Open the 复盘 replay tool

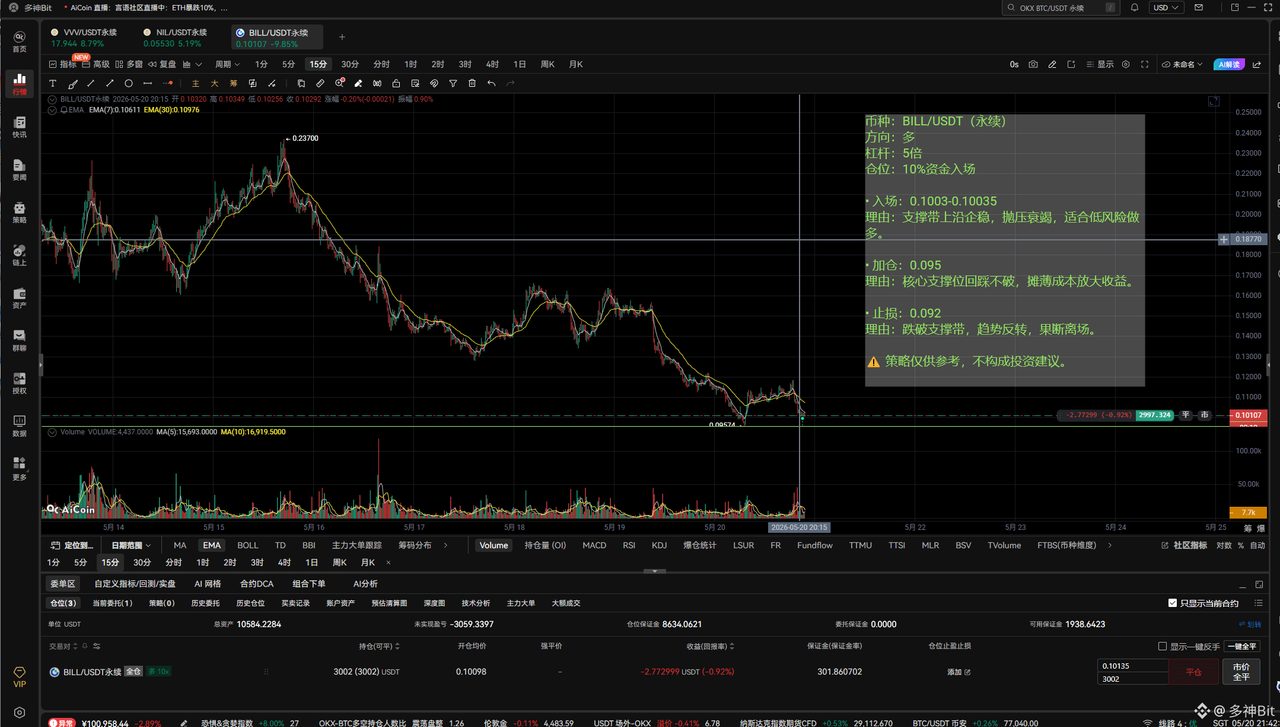coord(162,64)
